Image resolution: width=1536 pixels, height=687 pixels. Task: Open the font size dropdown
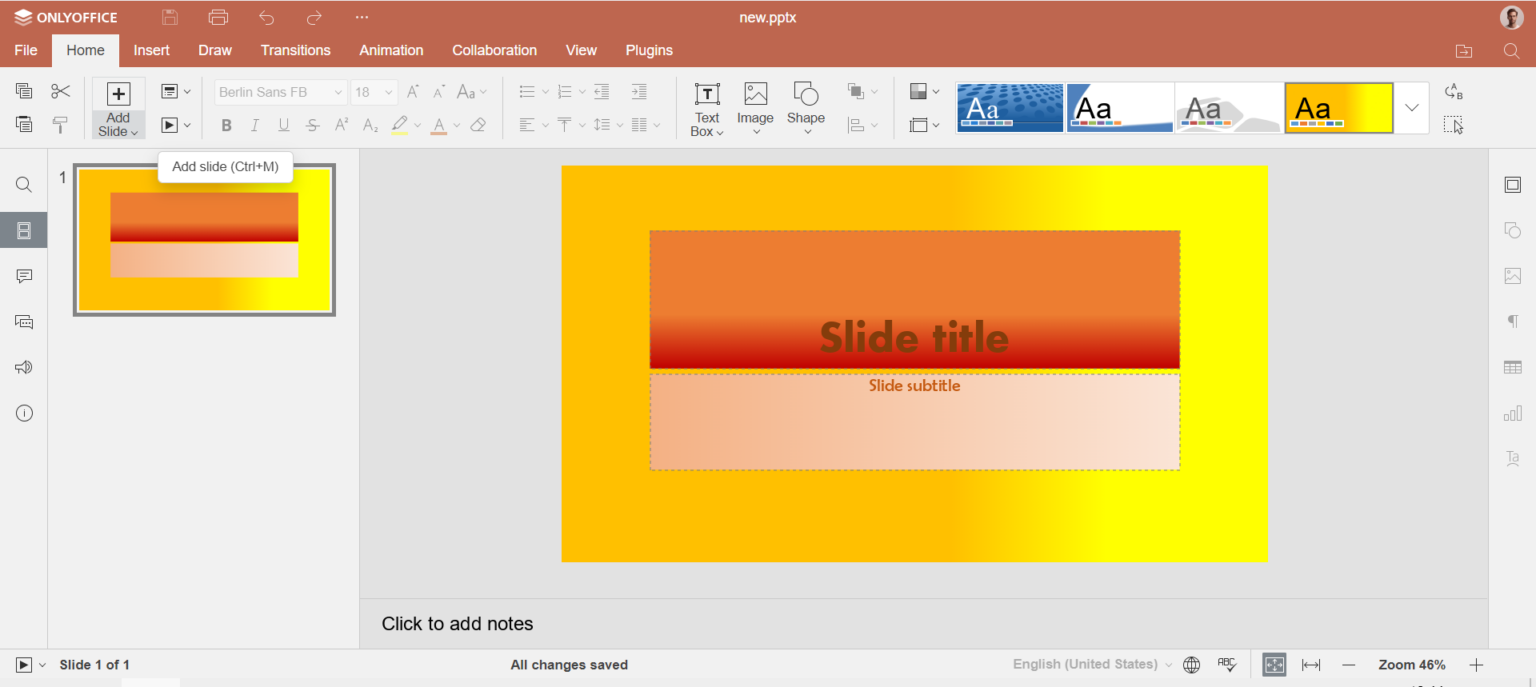[388, 92]
